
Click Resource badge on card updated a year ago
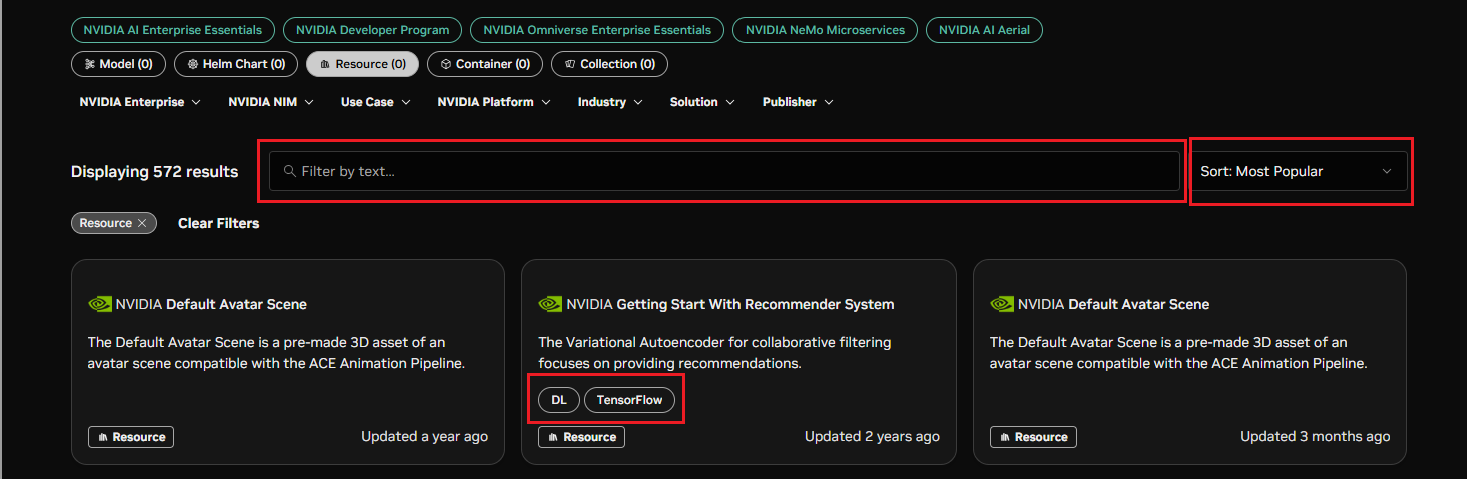pos(131,437)
